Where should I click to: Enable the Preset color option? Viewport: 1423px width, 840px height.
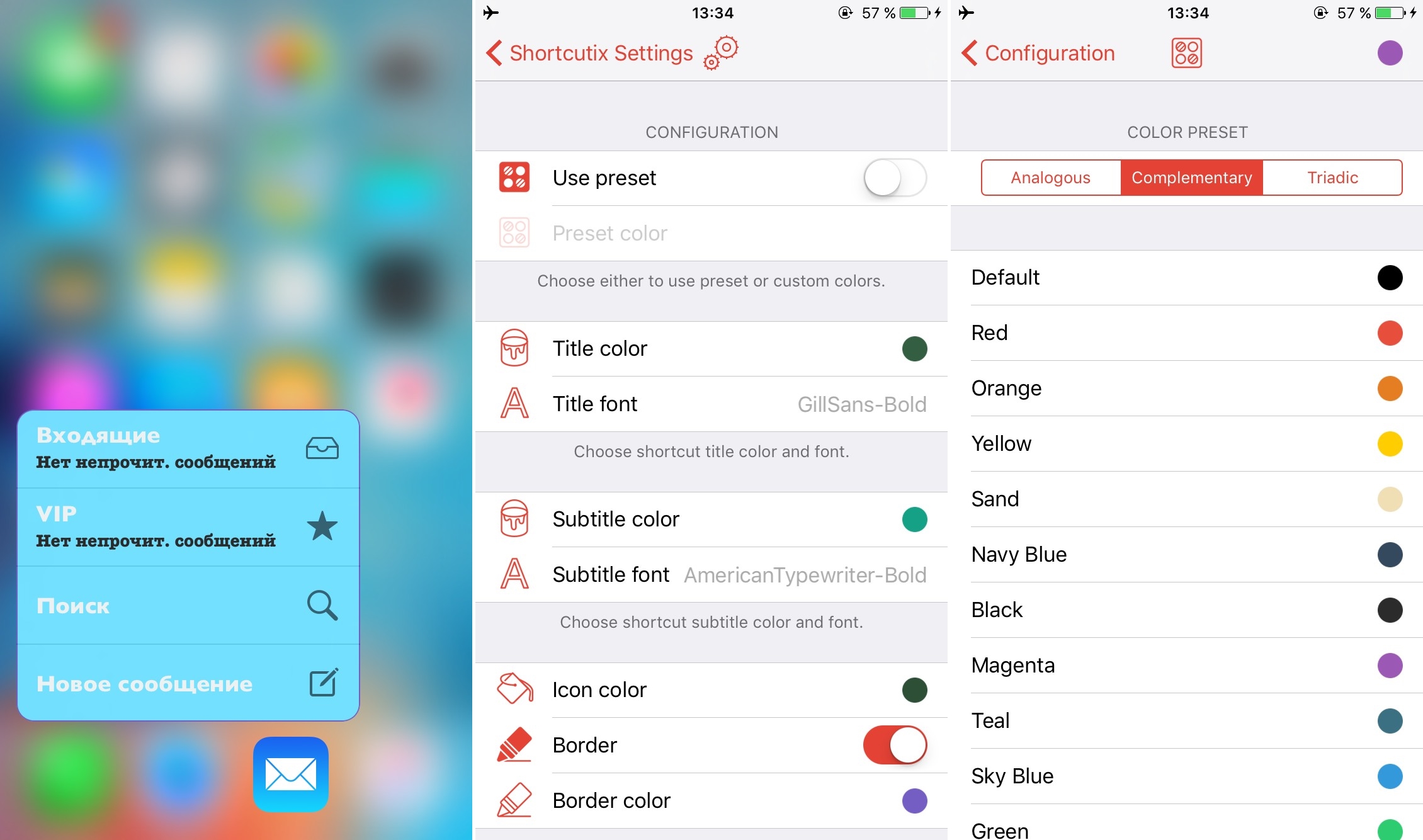point(893,178)
